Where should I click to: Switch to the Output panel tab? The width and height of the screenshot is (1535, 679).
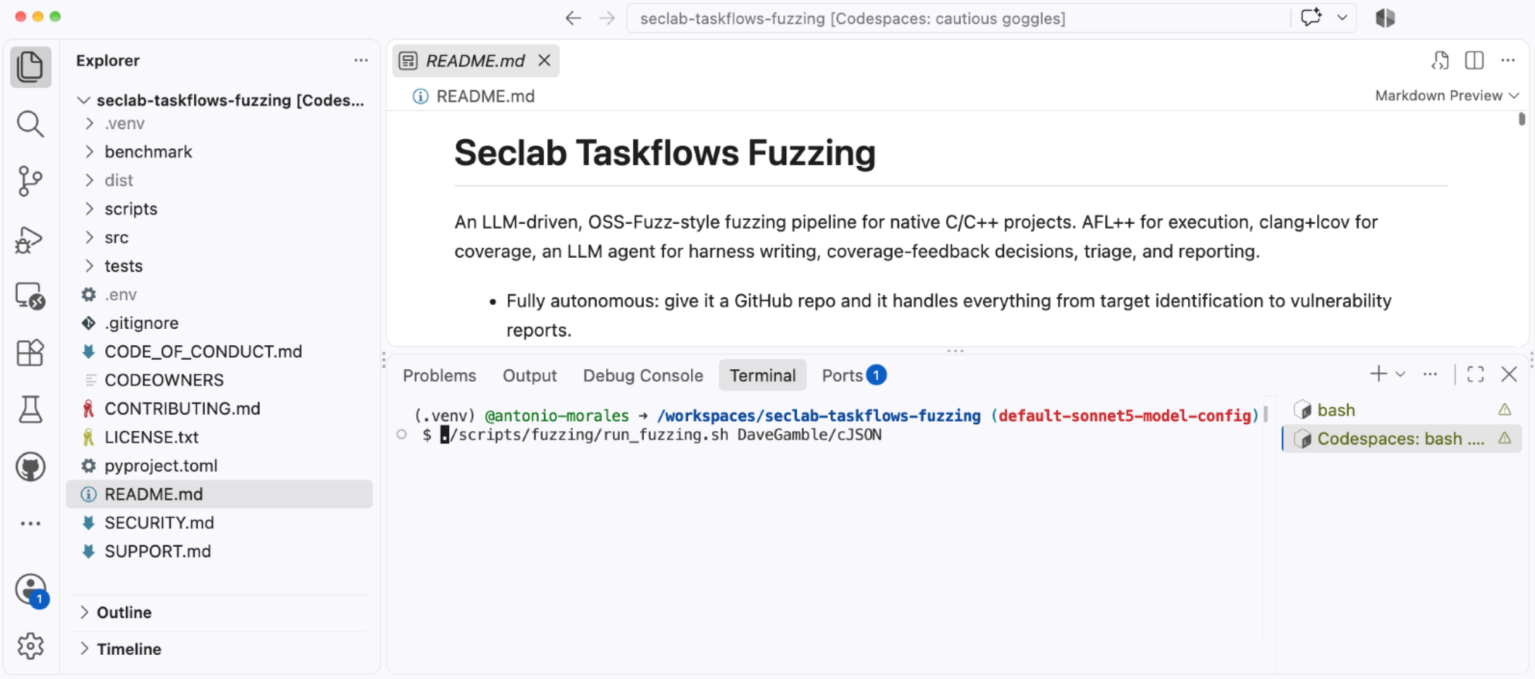530,375
